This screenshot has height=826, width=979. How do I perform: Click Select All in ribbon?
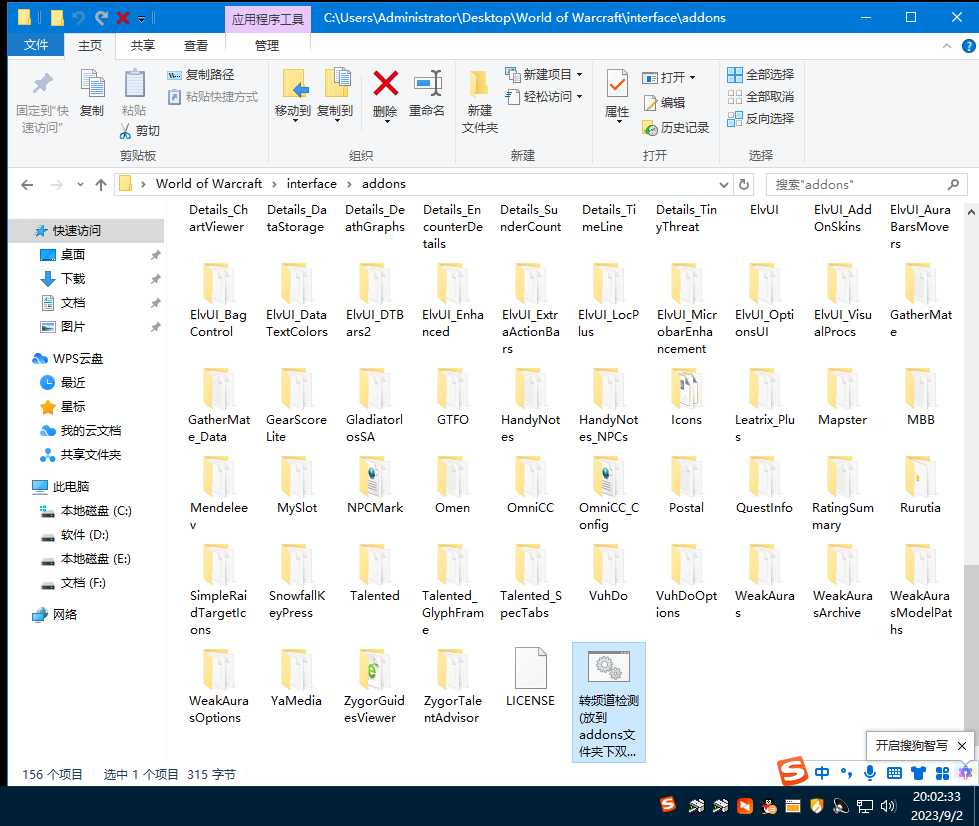click(x=760, y=75)
